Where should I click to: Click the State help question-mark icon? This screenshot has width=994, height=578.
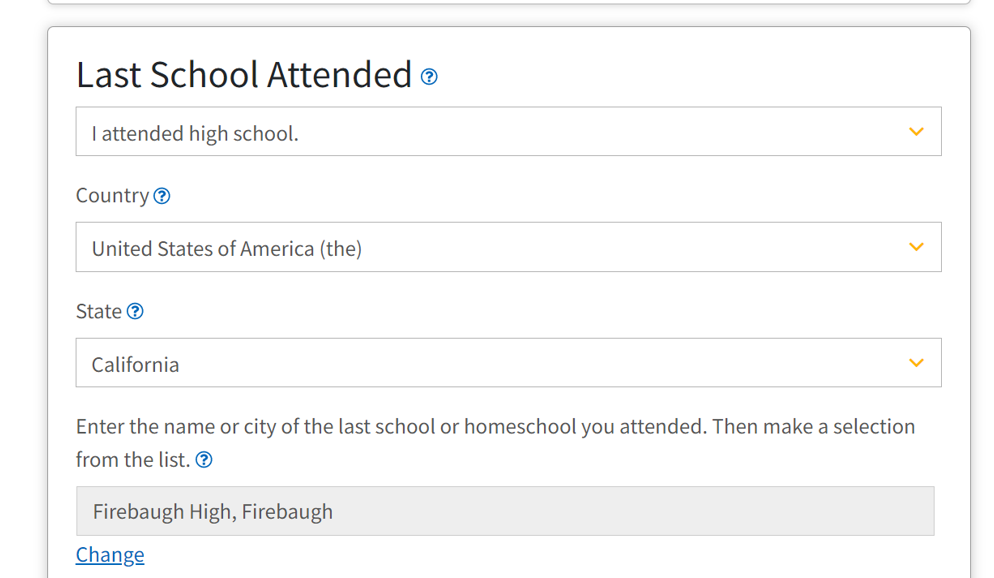click(x=135, y=311)
